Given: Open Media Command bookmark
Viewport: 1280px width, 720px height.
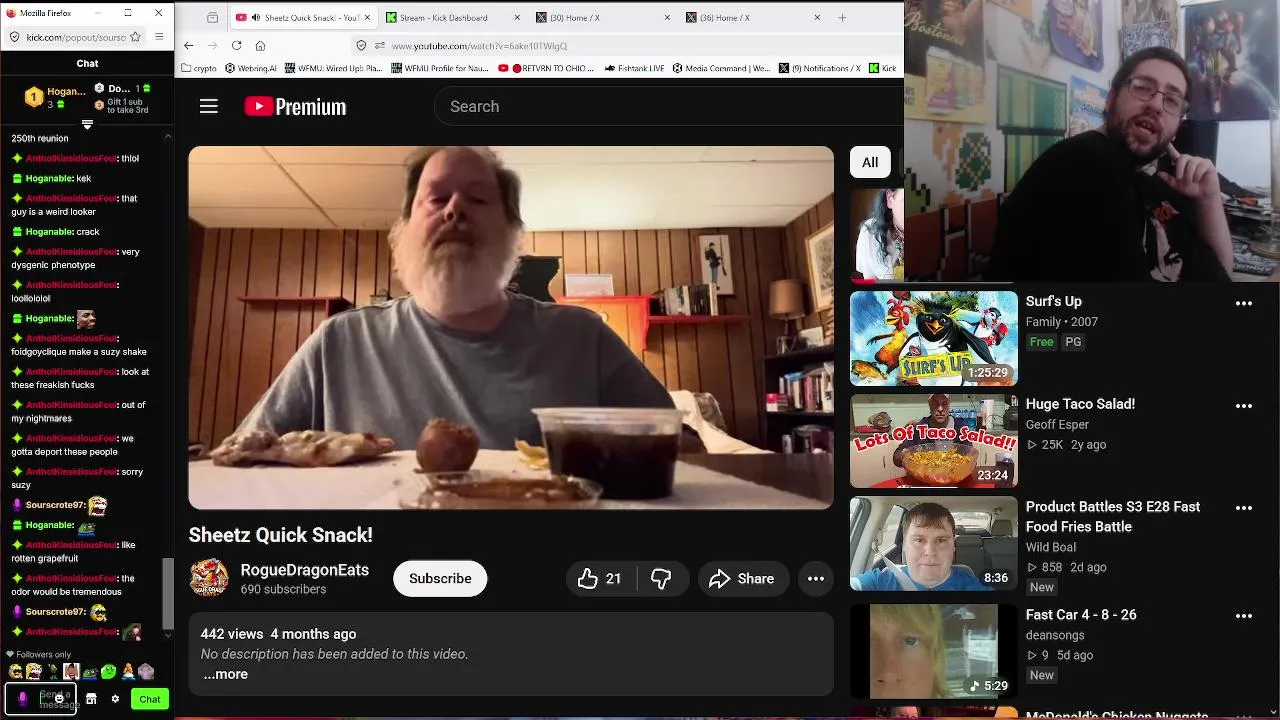Looking at the screenshot, I should [721, 68].
